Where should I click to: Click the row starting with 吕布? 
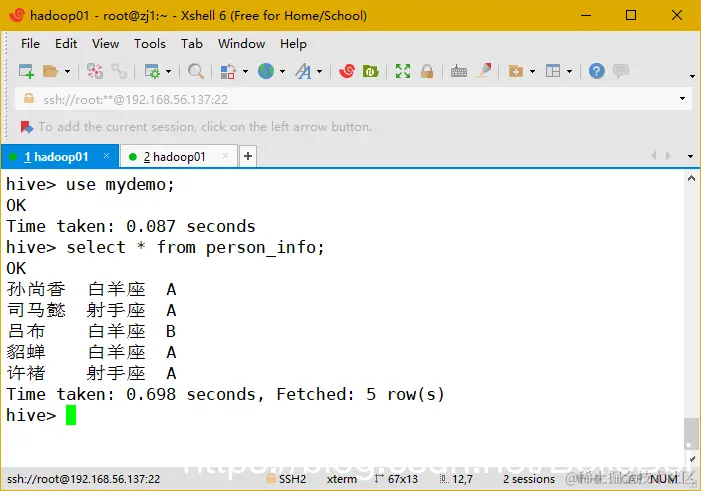coord(91,331)
